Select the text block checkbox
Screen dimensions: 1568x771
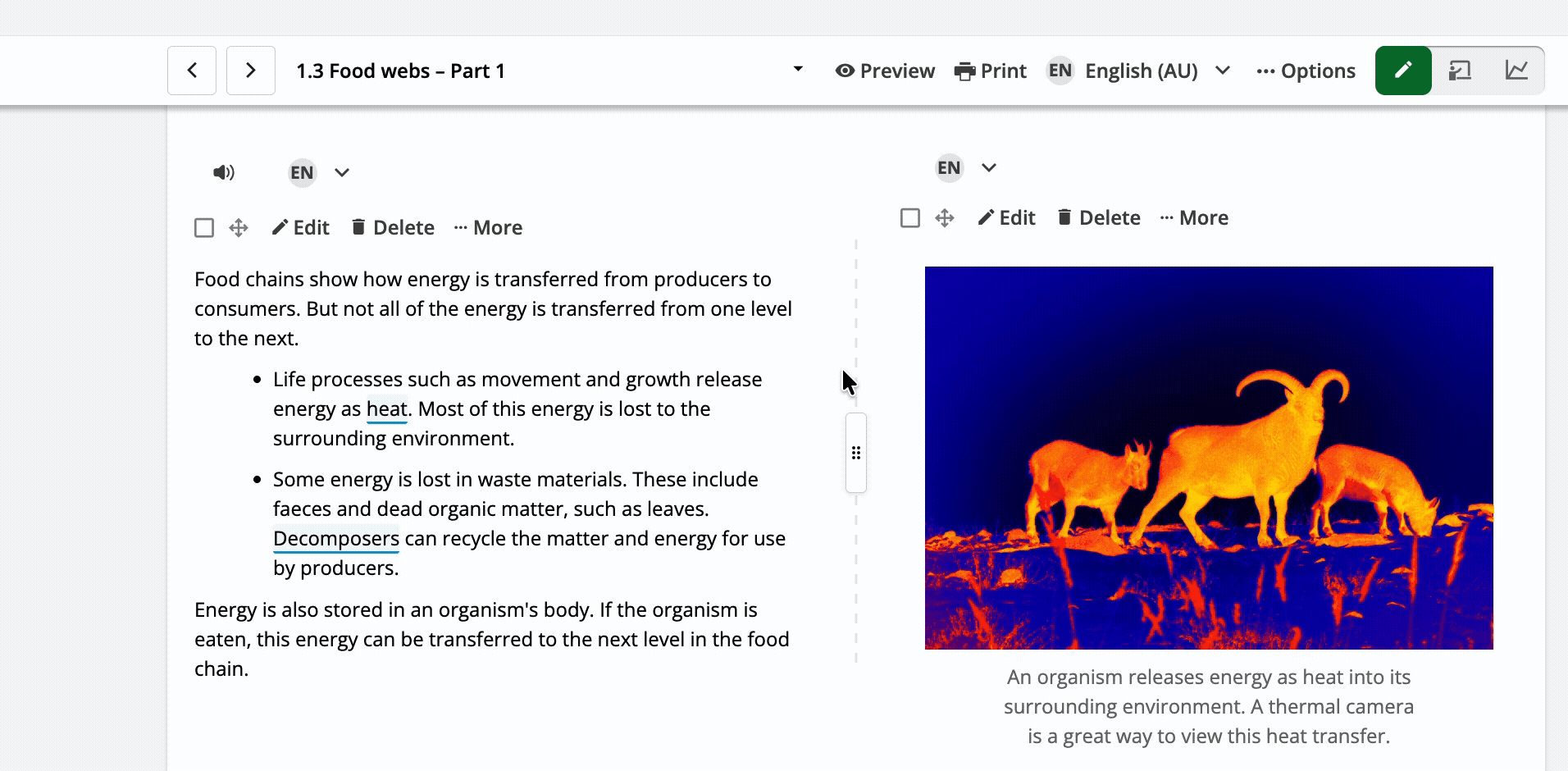(204, 228)
